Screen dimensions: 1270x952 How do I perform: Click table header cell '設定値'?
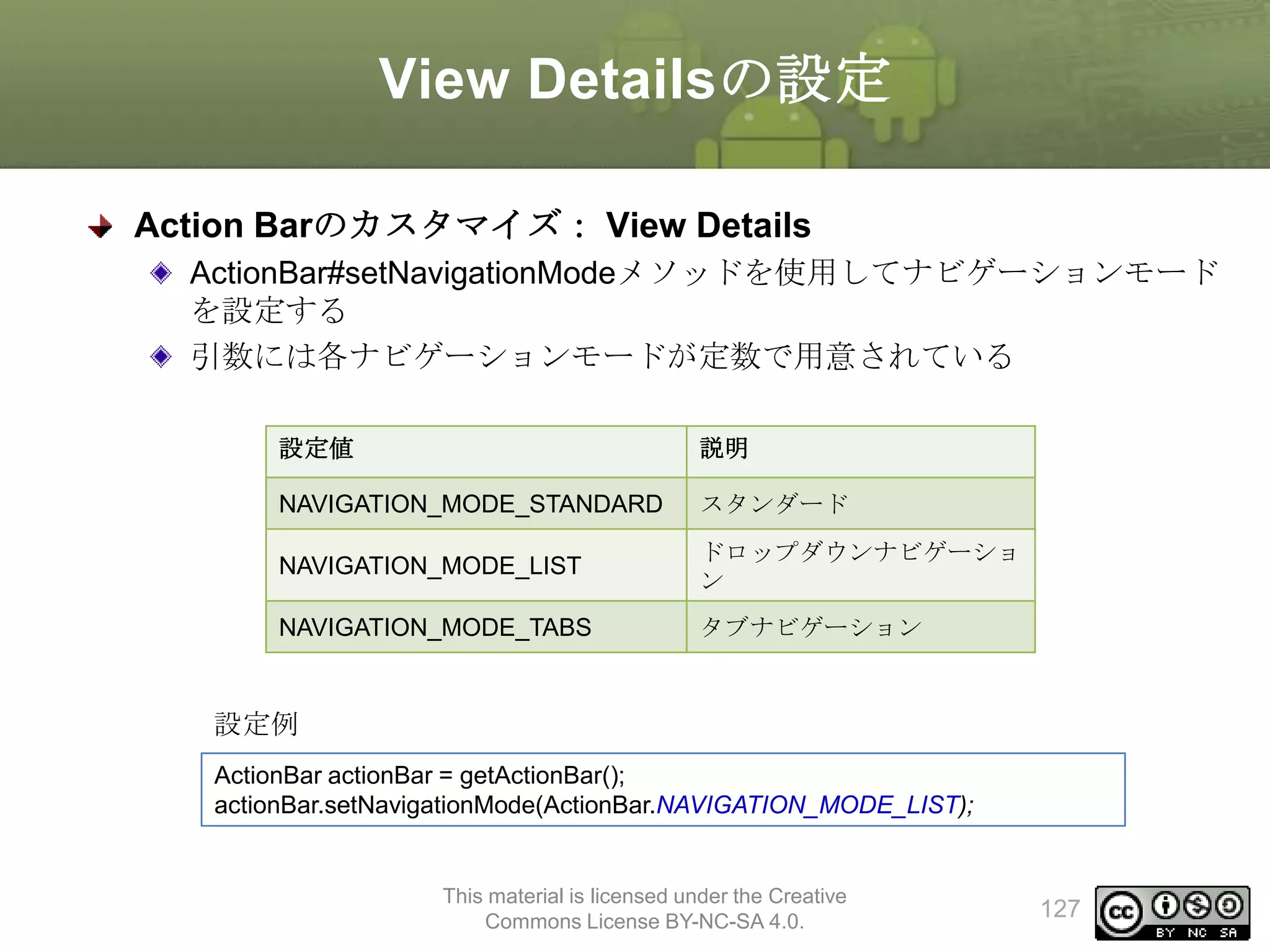tap(476, 451)
